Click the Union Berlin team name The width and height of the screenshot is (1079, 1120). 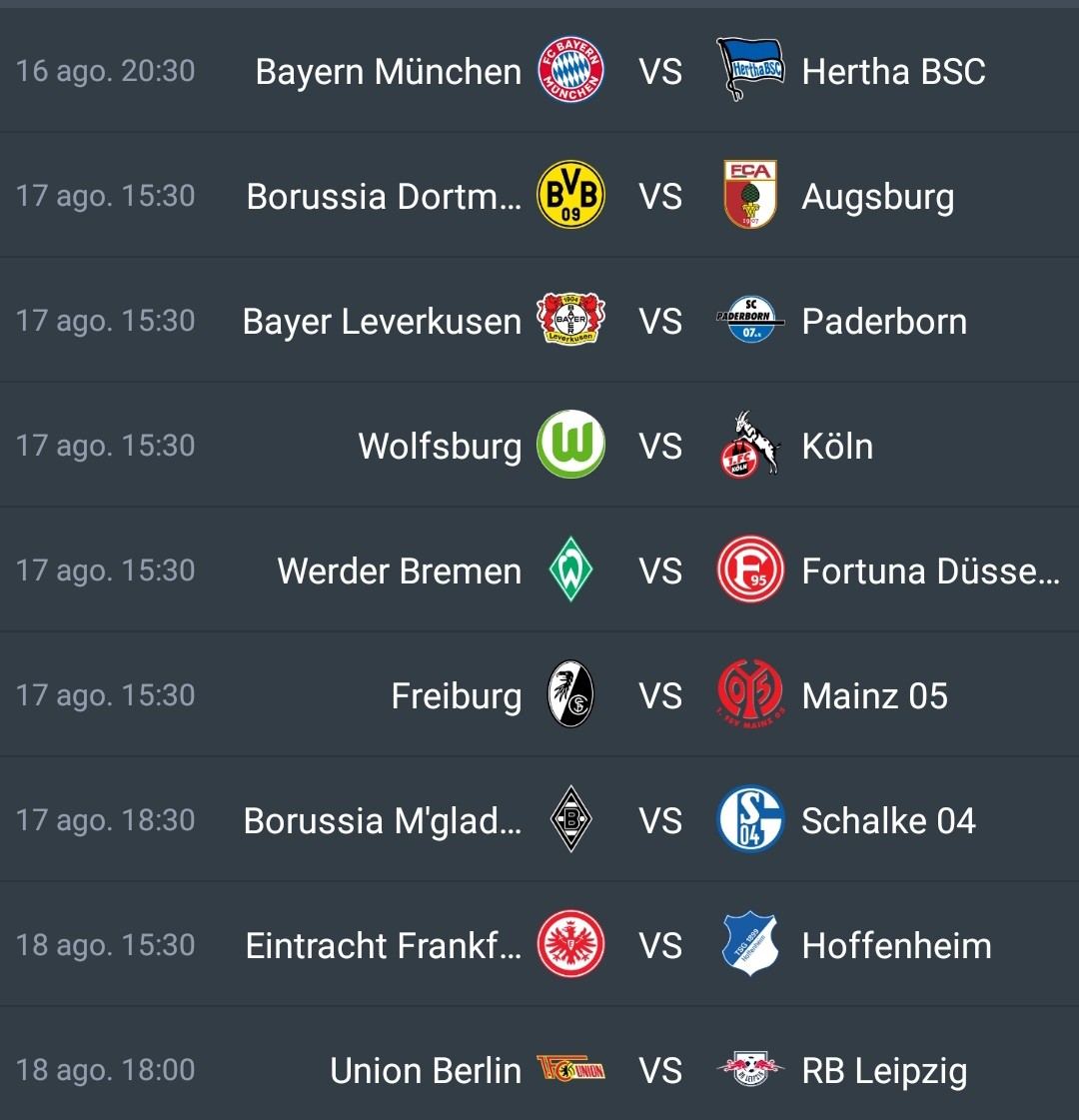[426, 1071]
